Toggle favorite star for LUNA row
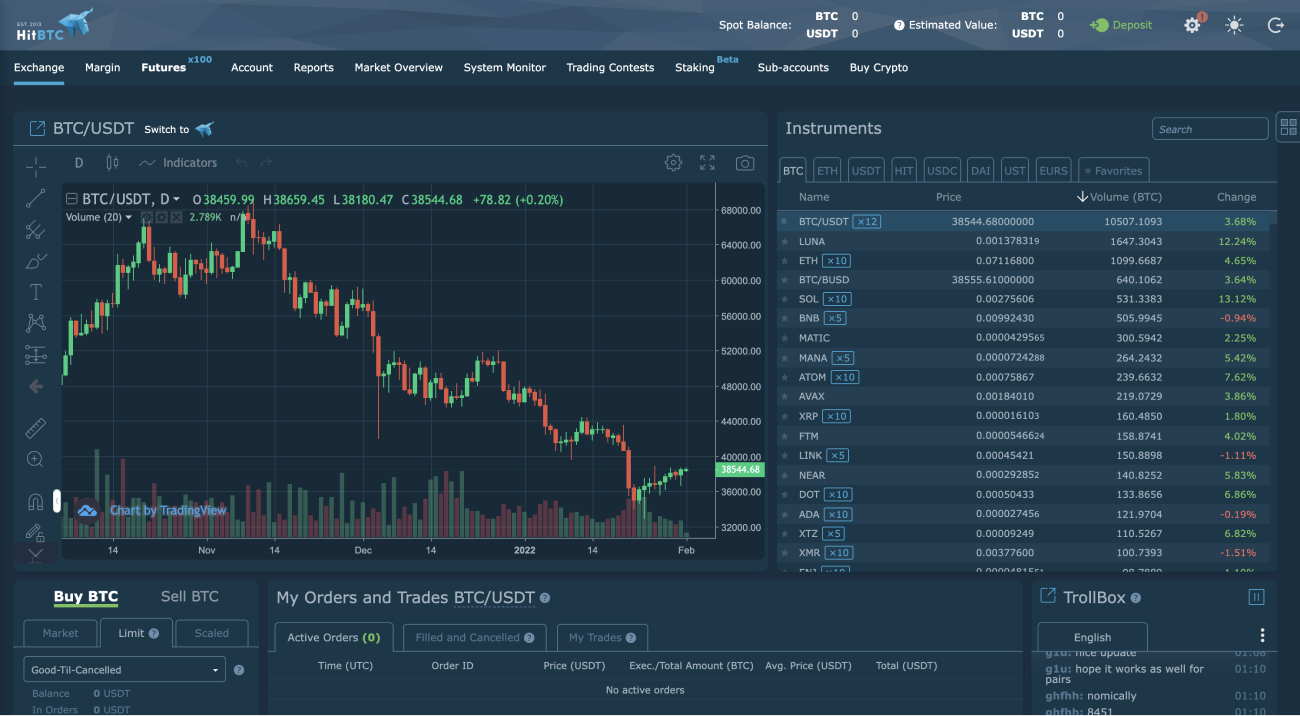1300x716 pixels. tap(785, 242)
